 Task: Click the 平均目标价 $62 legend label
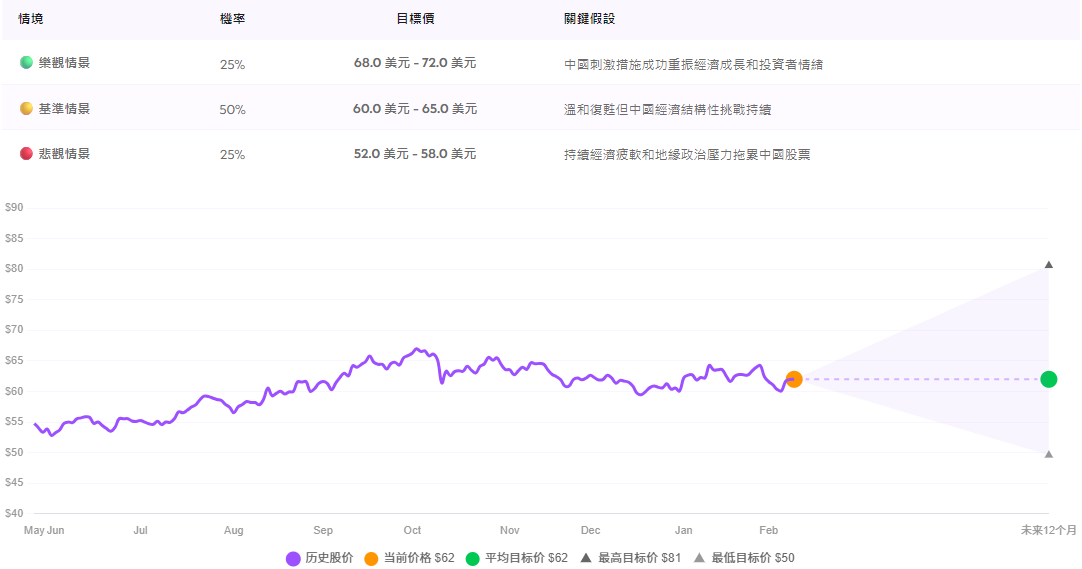click(x=527, y=558)
